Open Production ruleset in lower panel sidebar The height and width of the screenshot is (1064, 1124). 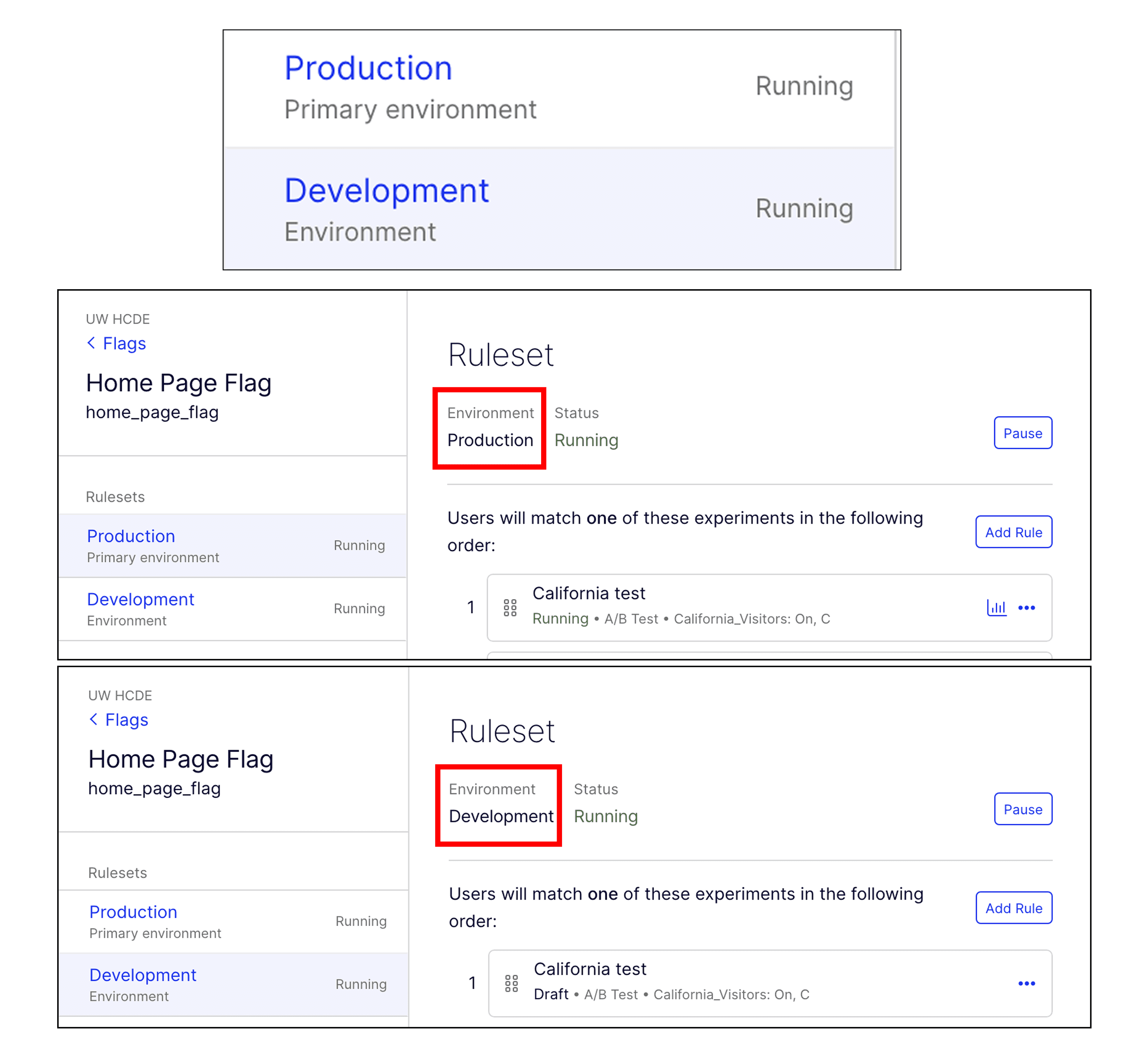(x=133, y=912)
